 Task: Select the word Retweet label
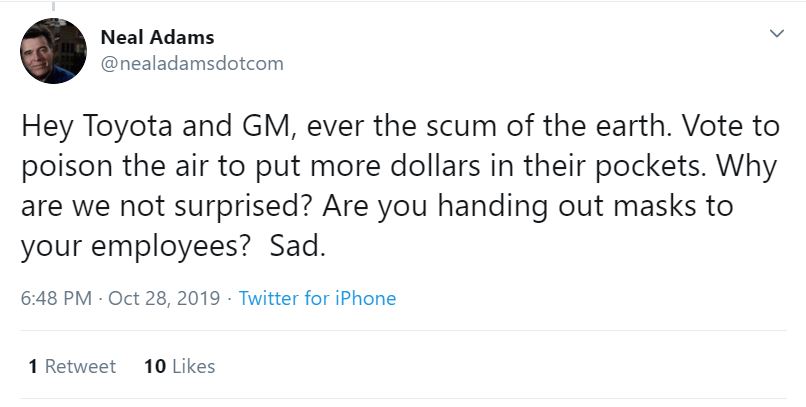pyautogui.click(x=80, y=366)
